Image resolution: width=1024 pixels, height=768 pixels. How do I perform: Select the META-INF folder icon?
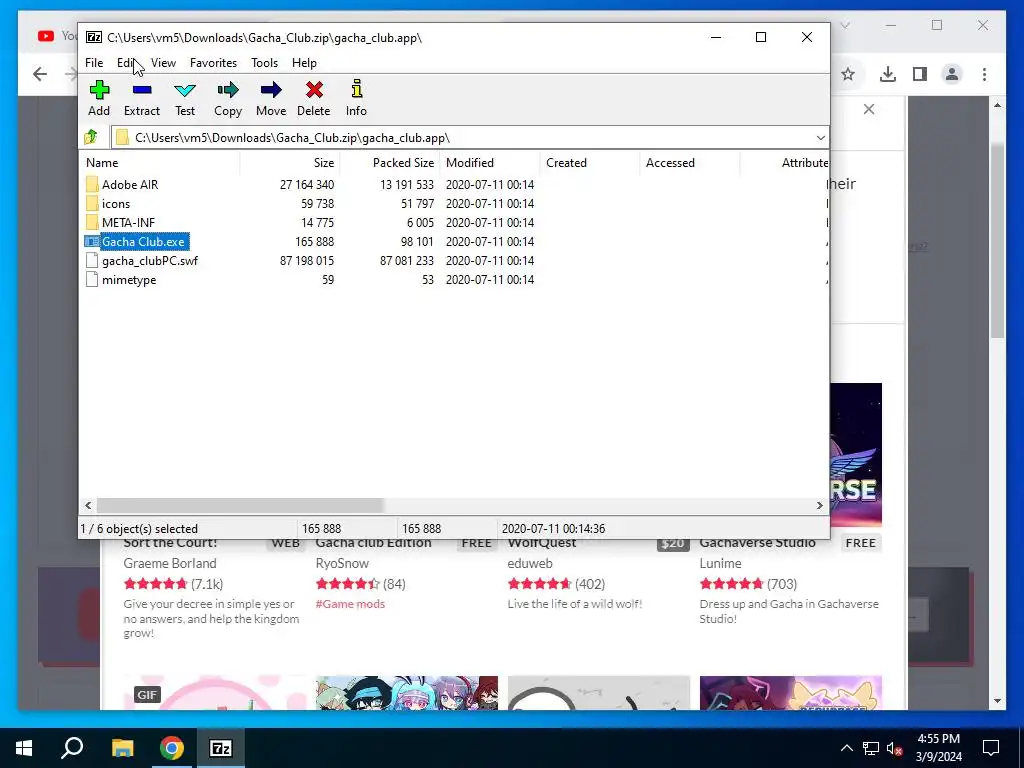pos(92,223)
